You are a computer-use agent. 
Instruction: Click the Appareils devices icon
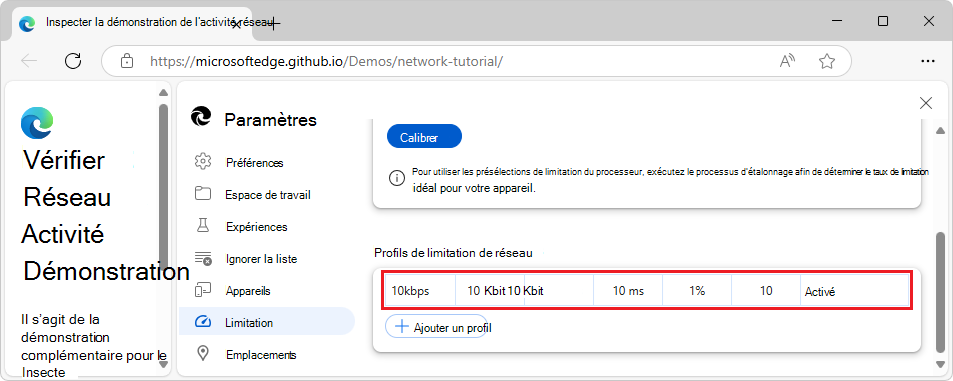[202, 290]
